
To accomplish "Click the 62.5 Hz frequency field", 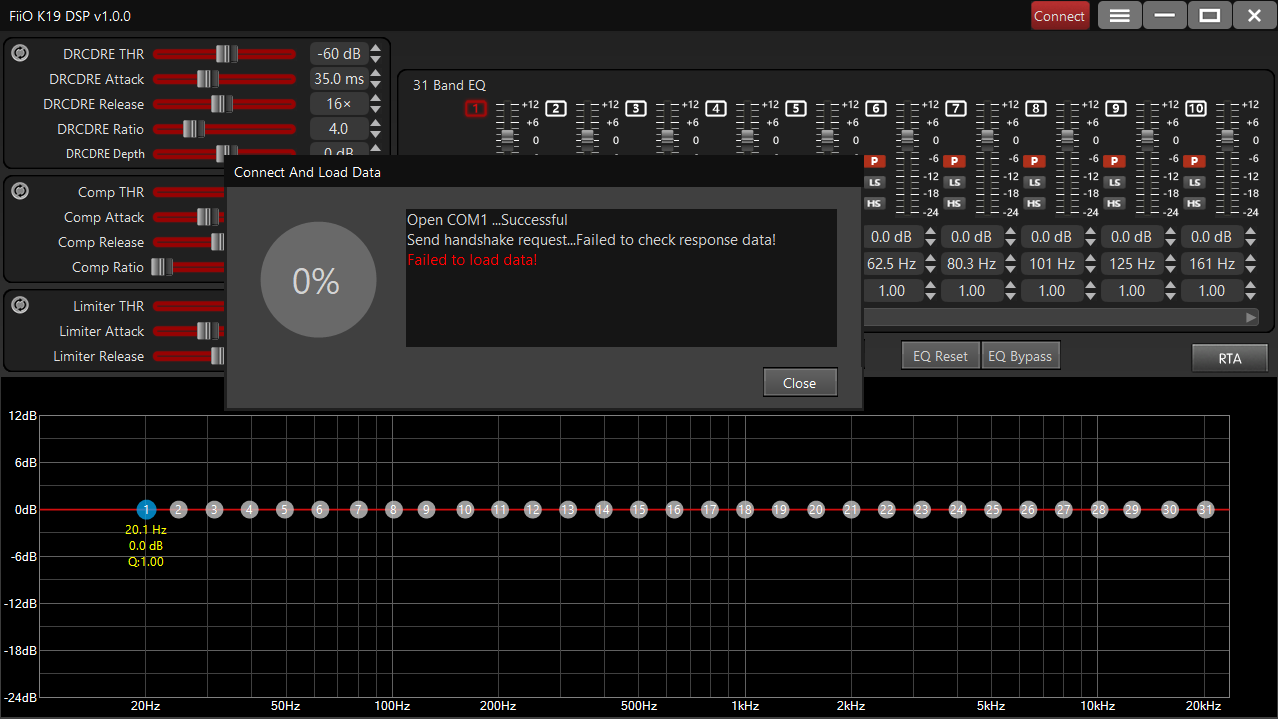I will [892, 264].
